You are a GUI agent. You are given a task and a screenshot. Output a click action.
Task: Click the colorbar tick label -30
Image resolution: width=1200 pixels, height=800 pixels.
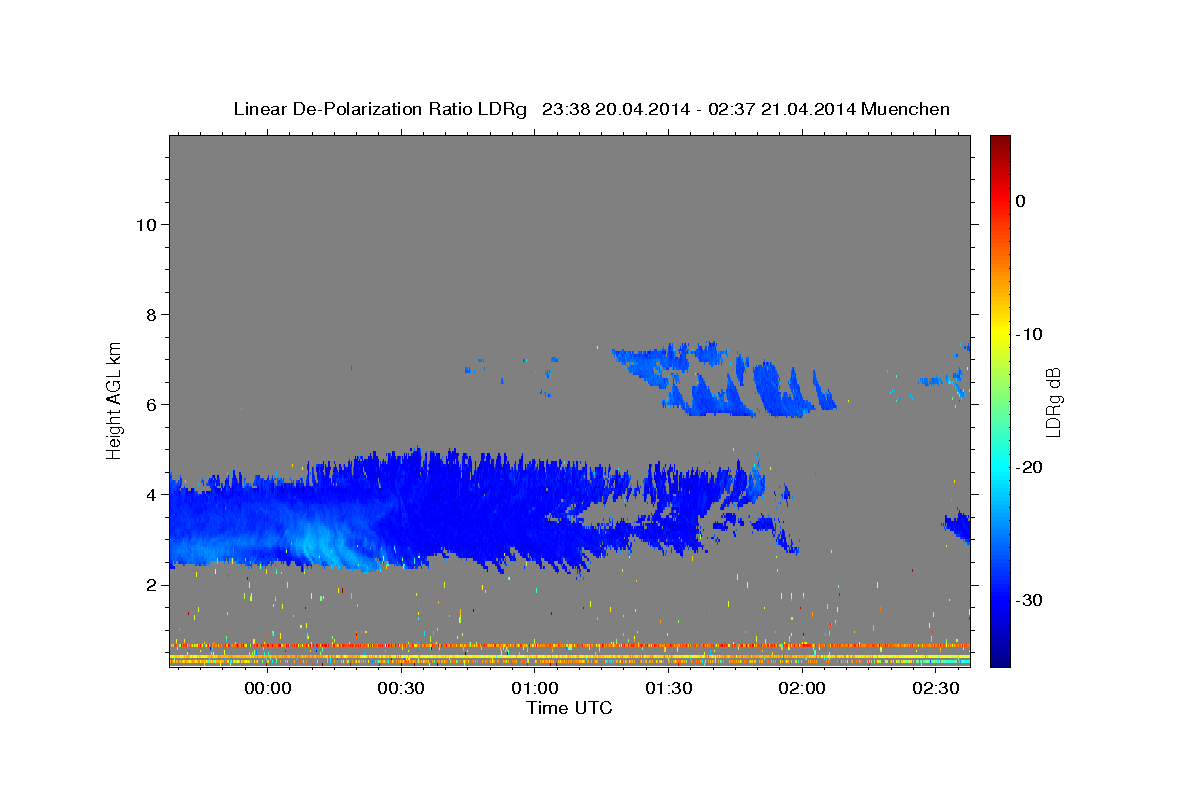tap(1028, 600)
